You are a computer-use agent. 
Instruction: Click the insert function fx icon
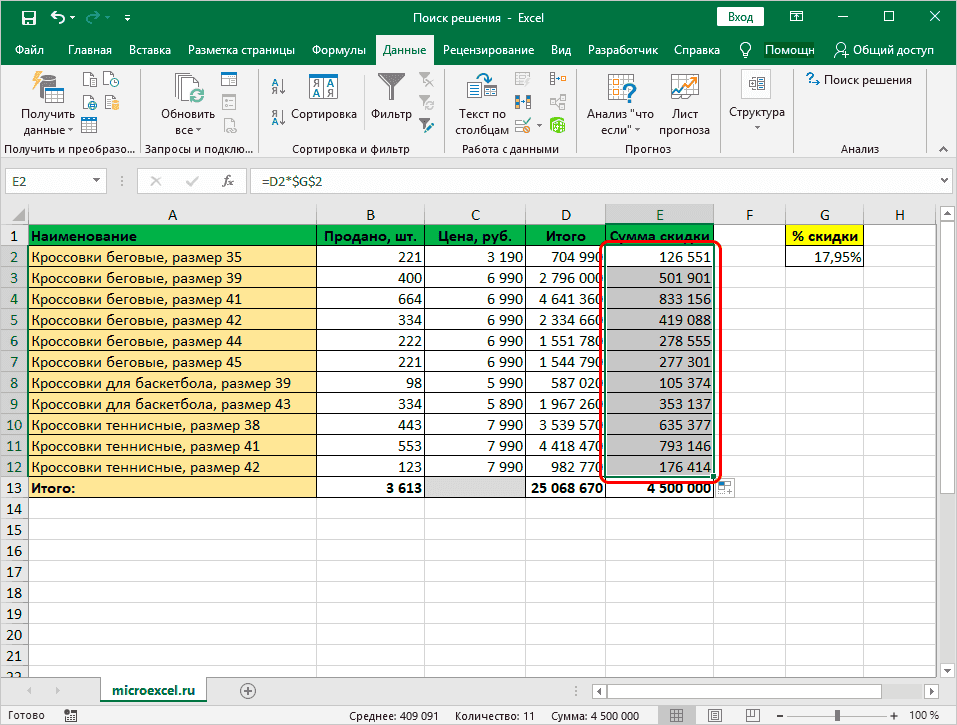click(228, 181)
